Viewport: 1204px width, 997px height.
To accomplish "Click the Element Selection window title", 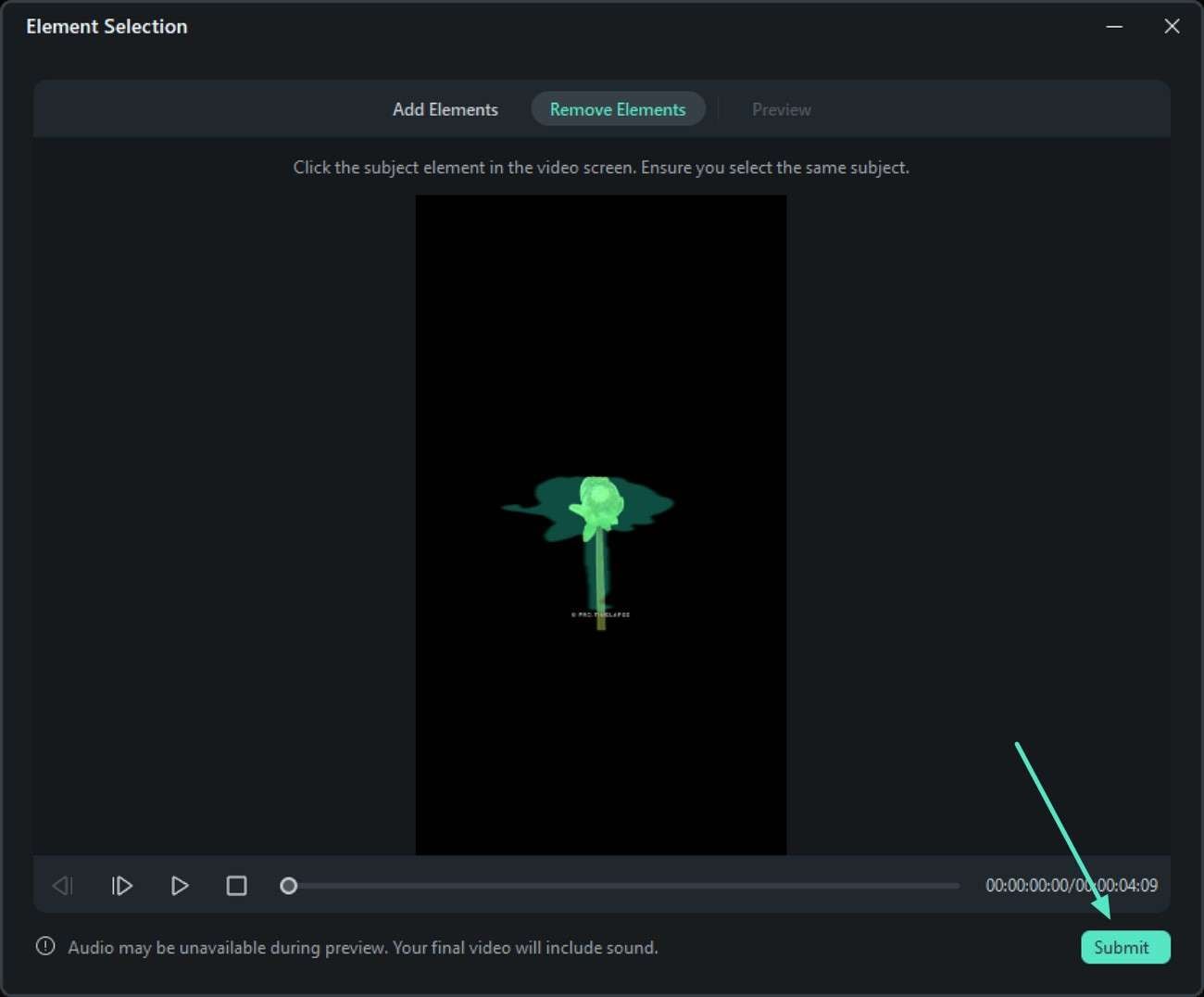I will (107, 27).
